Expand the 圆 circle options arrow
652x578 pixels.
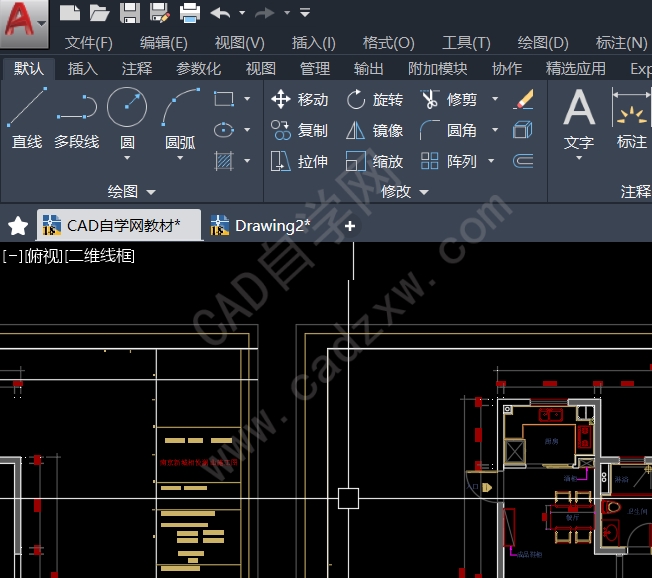pyautogui.click(x=127, y=158)
